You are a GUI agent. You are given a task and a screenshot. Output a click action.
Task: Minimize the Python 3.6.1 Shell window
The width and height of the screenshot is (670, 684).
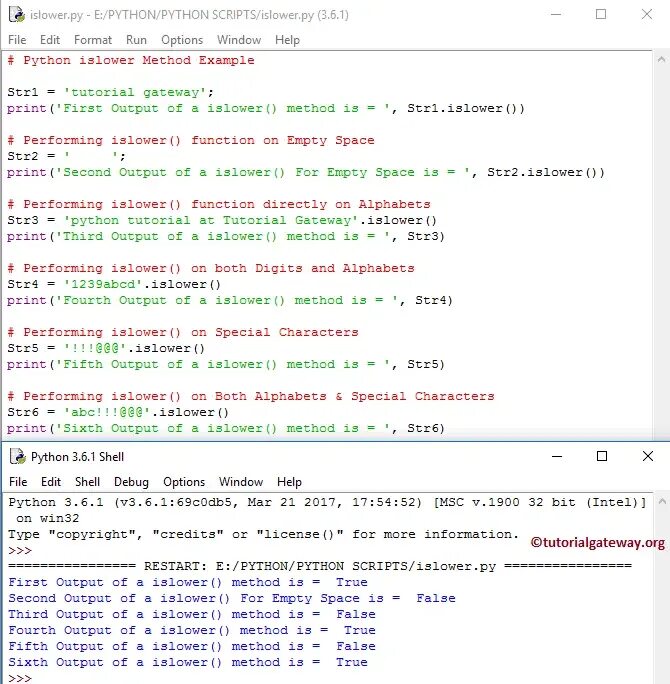pos(557,456)
